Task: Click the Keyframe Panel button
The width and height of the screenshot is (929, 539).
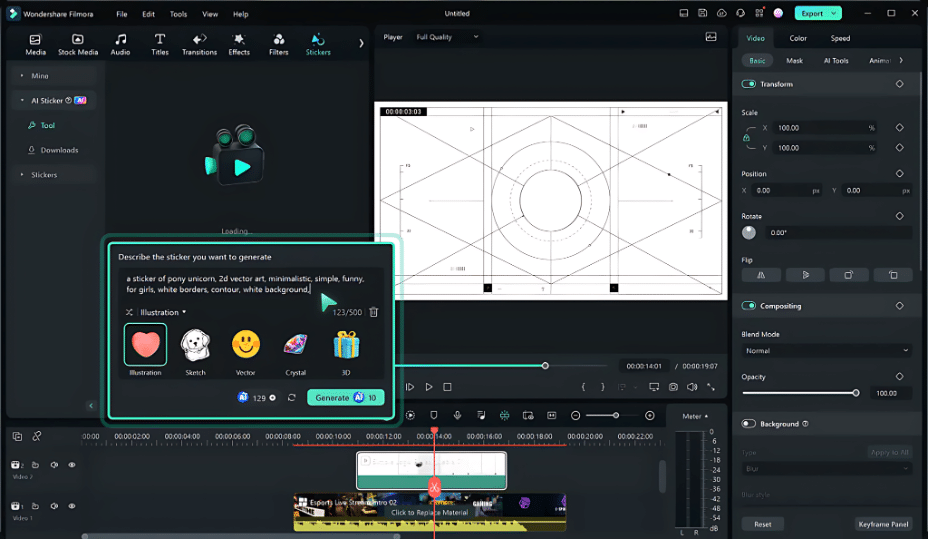Action: (883, 524)
